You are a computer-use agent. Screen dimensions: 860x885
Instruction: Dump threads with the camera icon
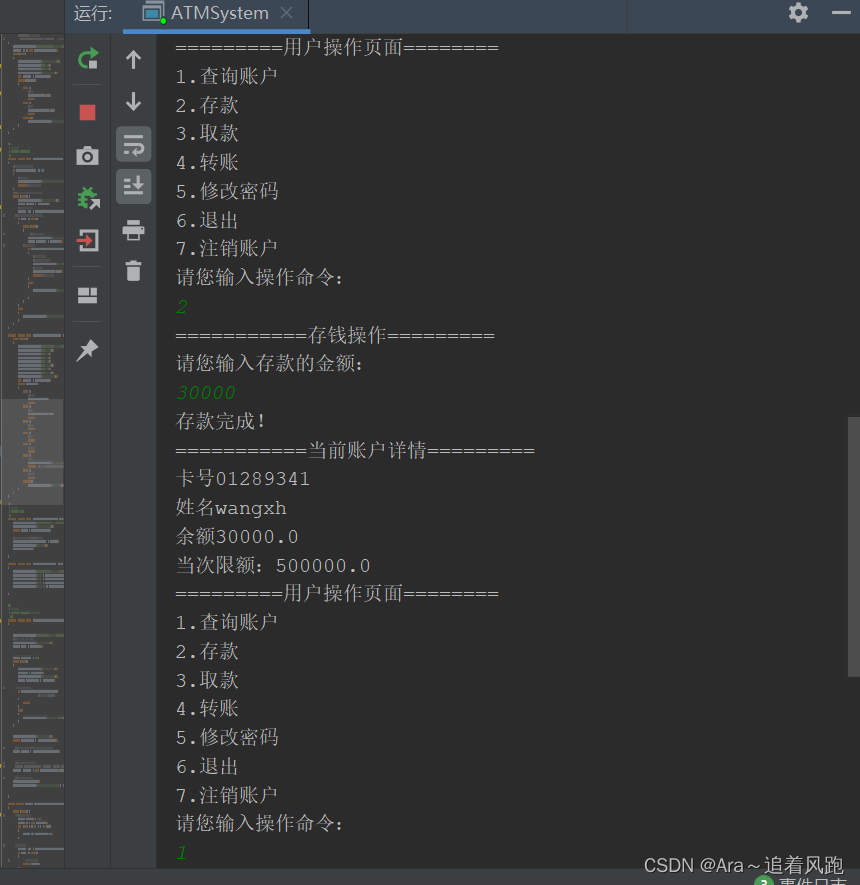[87, 155]
